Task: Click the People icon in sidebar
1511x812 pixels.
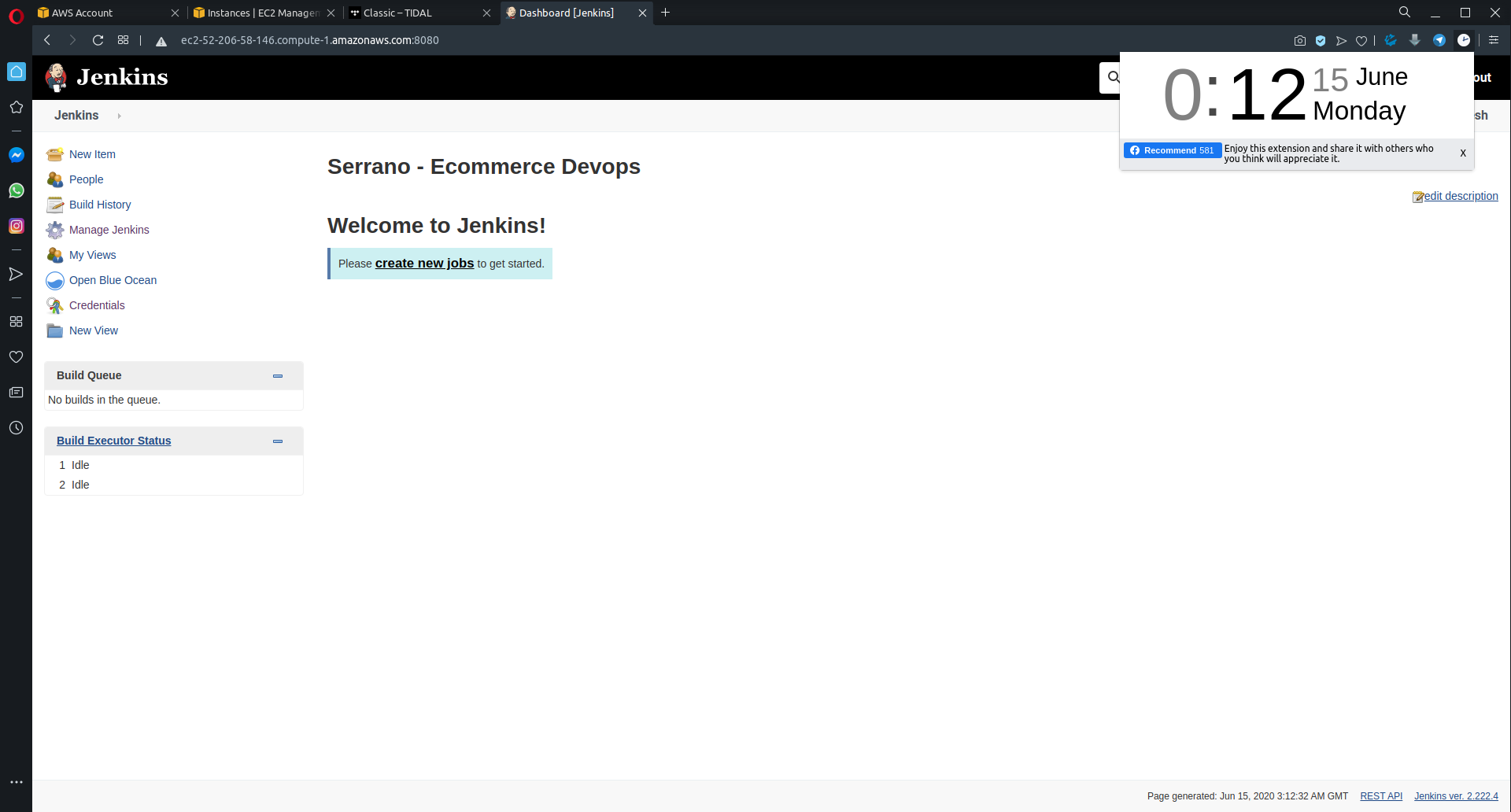Action: coord(55,179)
